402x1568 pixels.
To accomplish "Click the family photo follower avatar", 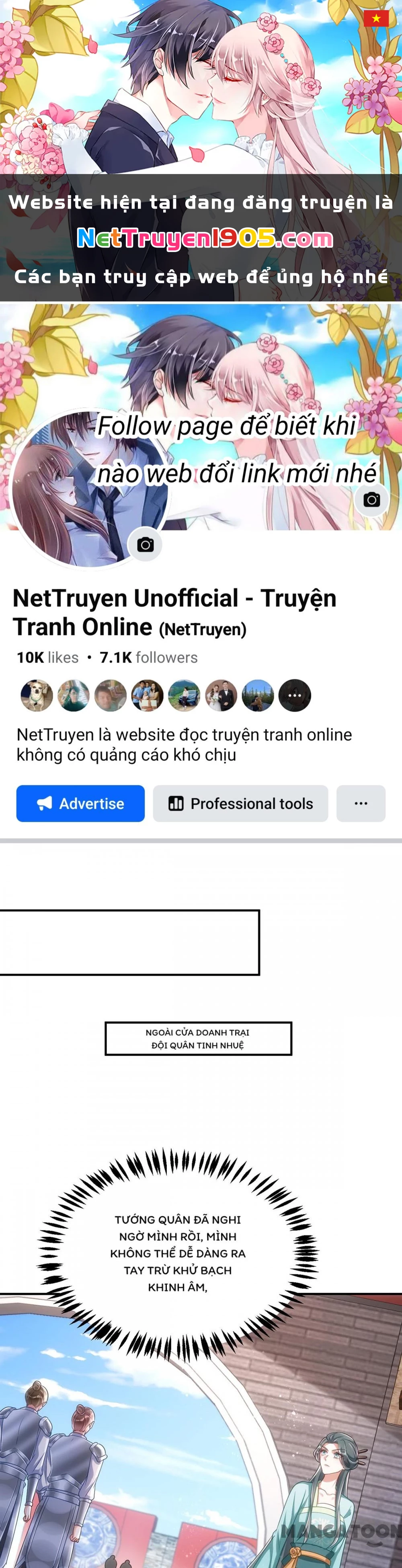I will [148, 696].
